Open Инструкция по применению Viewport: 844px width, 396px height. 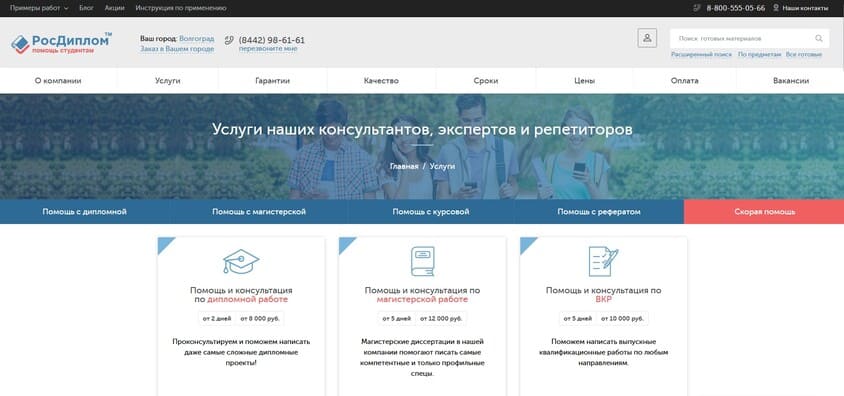point(181,8)
